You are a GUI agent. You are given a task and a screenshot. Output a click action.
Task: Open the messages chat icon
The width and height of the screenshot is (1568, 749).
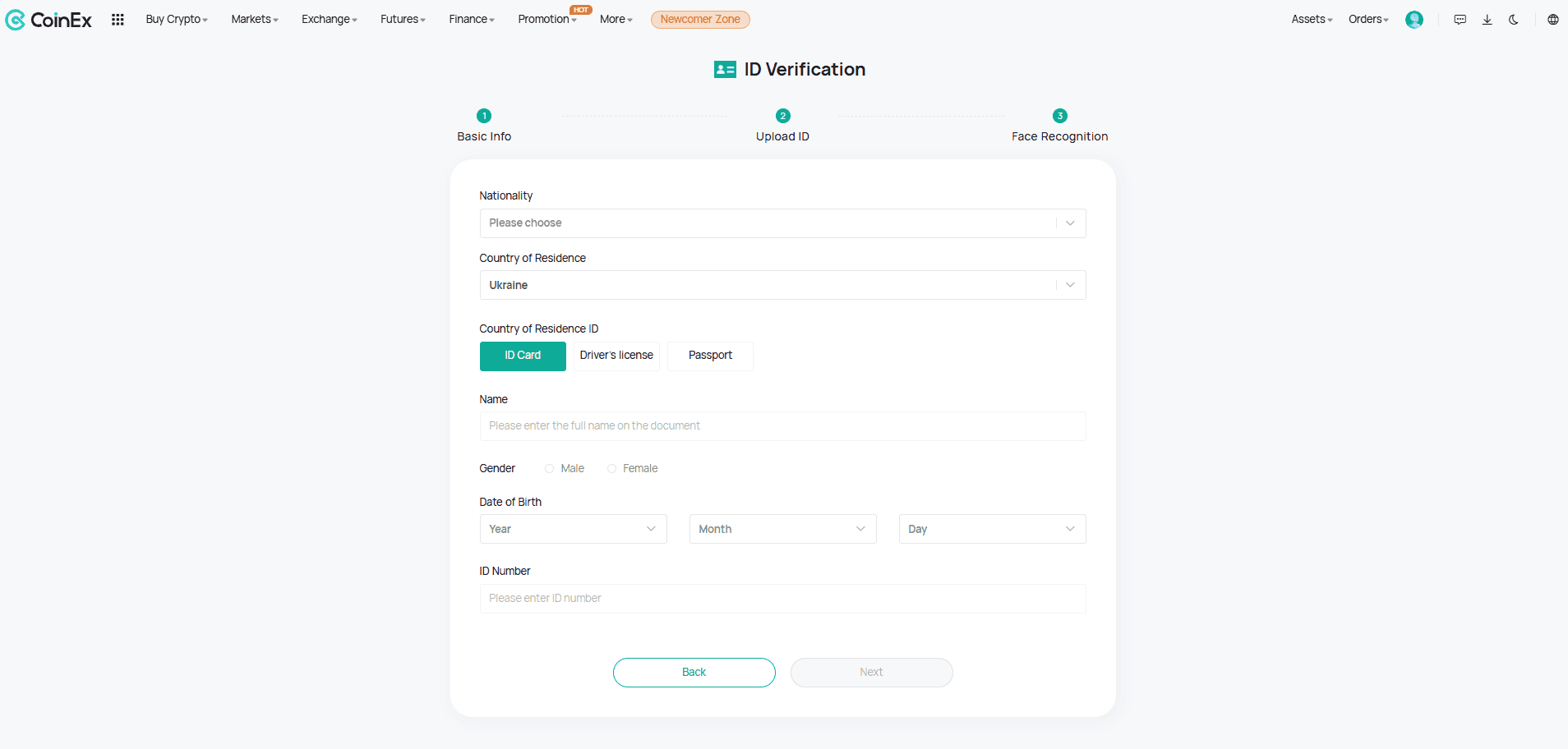(x=1460, y=20)
